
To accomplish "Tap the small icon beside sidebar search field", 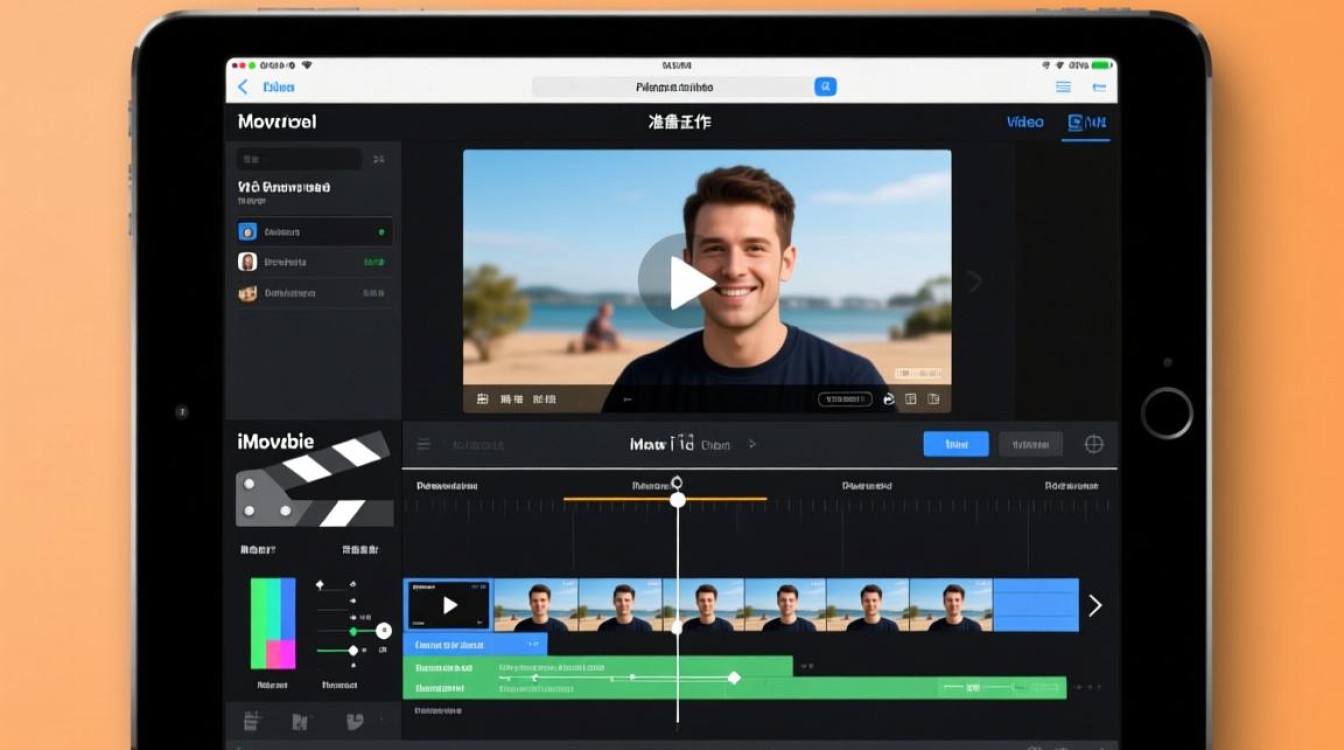I will point(378,159).
